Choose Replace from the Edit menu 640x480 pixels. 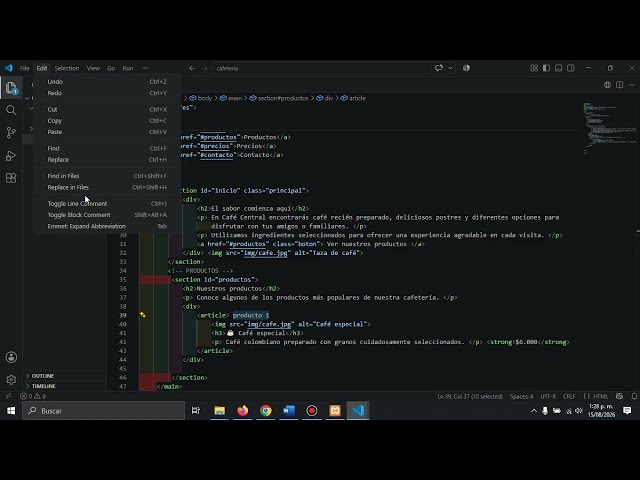point(107,160)
